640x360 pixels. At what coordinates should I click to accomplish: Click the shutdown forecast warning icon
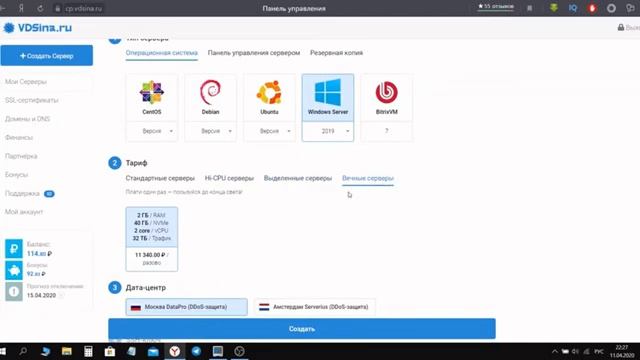click(14, 291)
